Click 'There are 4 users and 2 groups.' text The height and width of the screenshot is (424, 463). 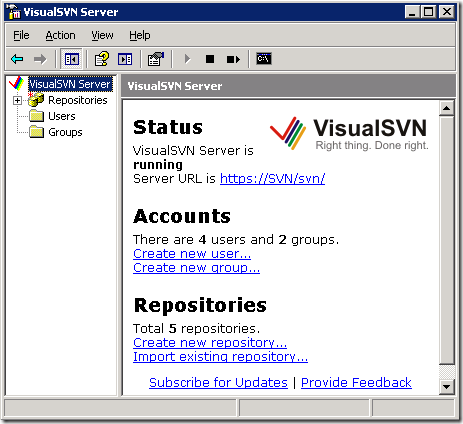(236, 239)
